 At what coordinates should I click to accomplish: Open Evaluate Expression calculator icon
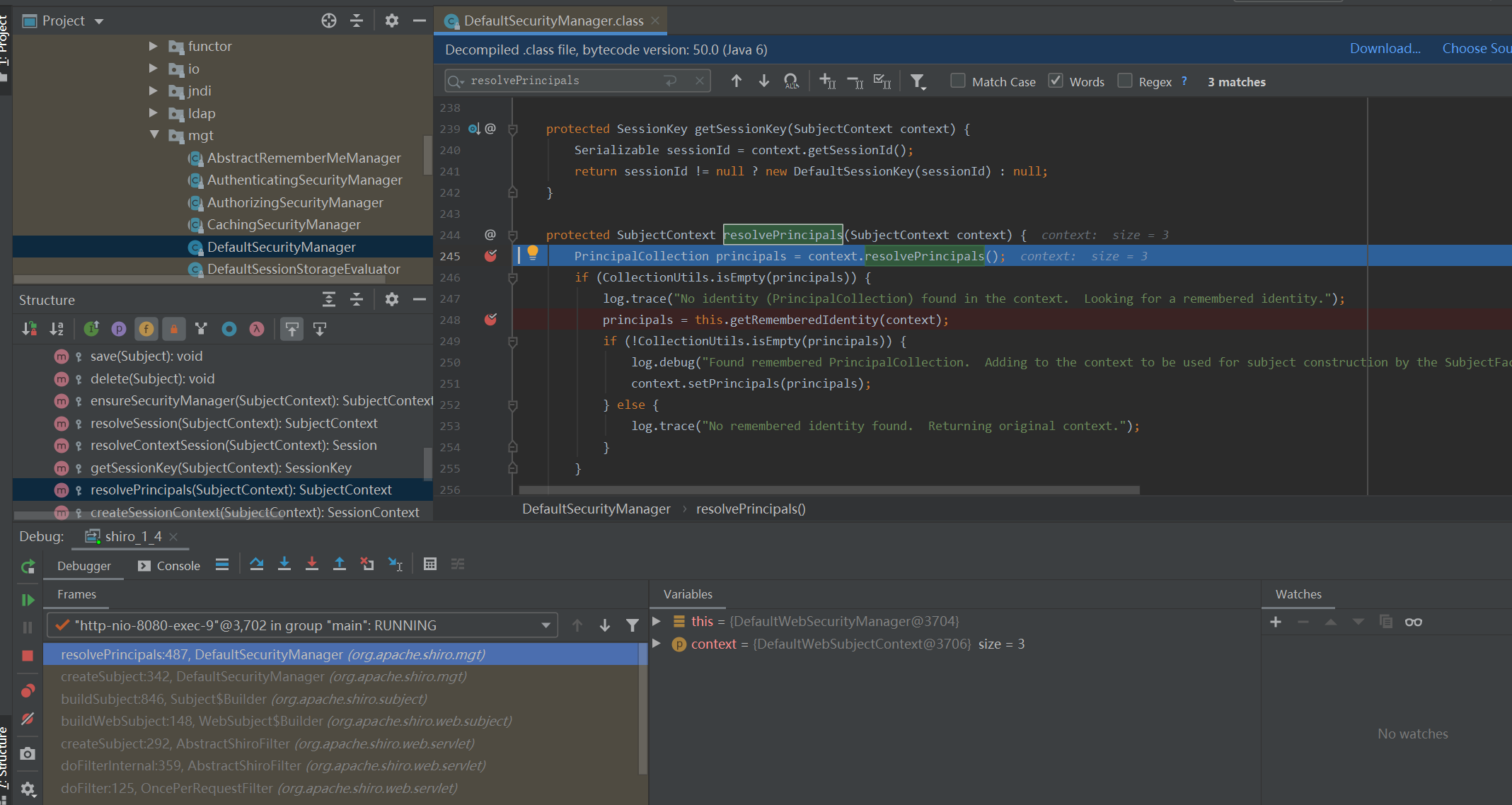(429, 564)
